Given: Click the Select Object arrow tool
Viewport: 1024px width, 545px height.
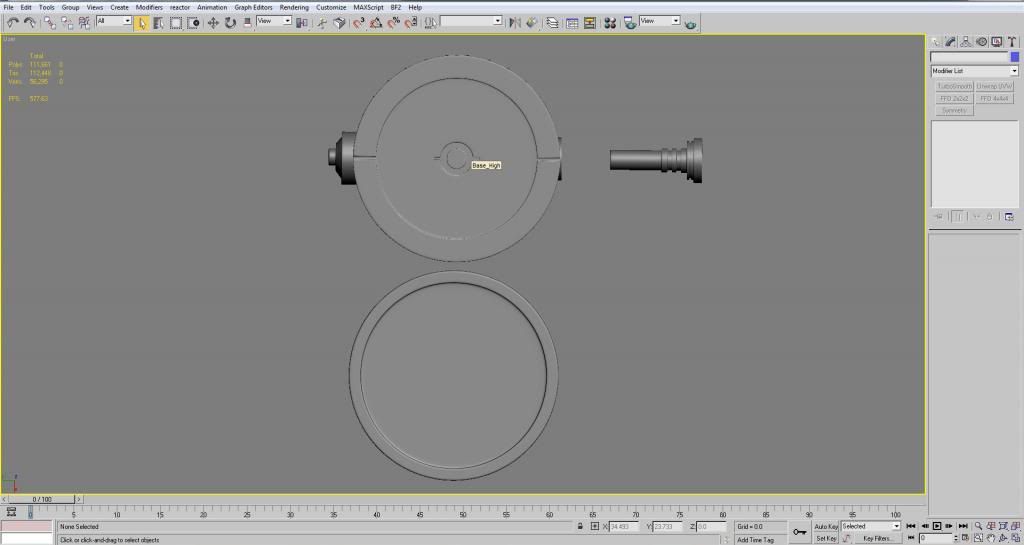Looking at the screenshot, I should tap(142, 22).
